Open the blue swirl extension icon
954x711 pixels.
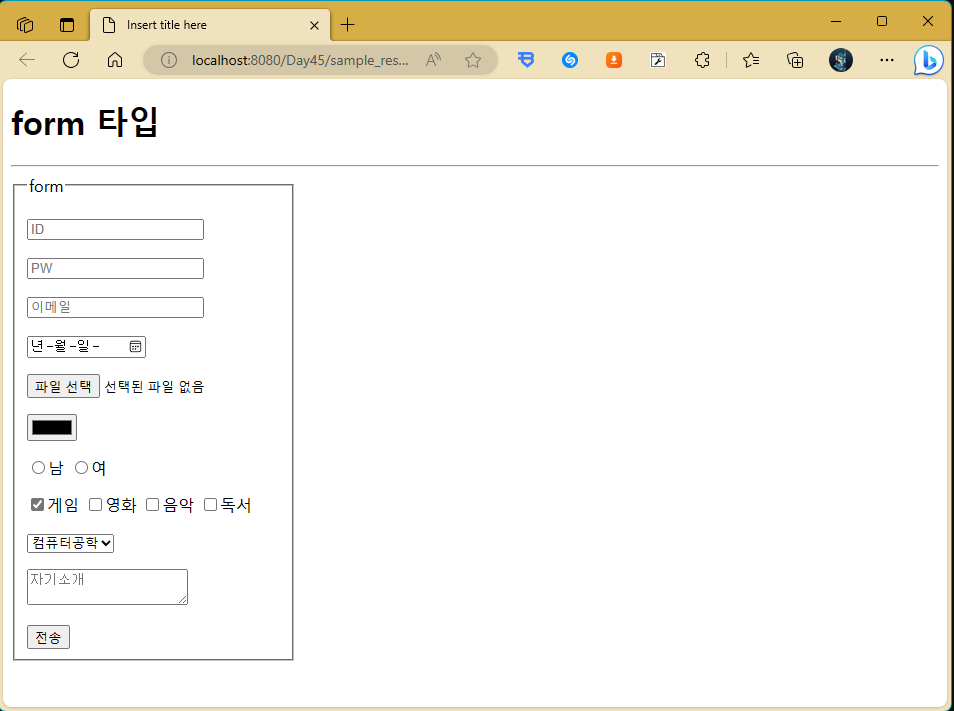(x=570, y=60)
